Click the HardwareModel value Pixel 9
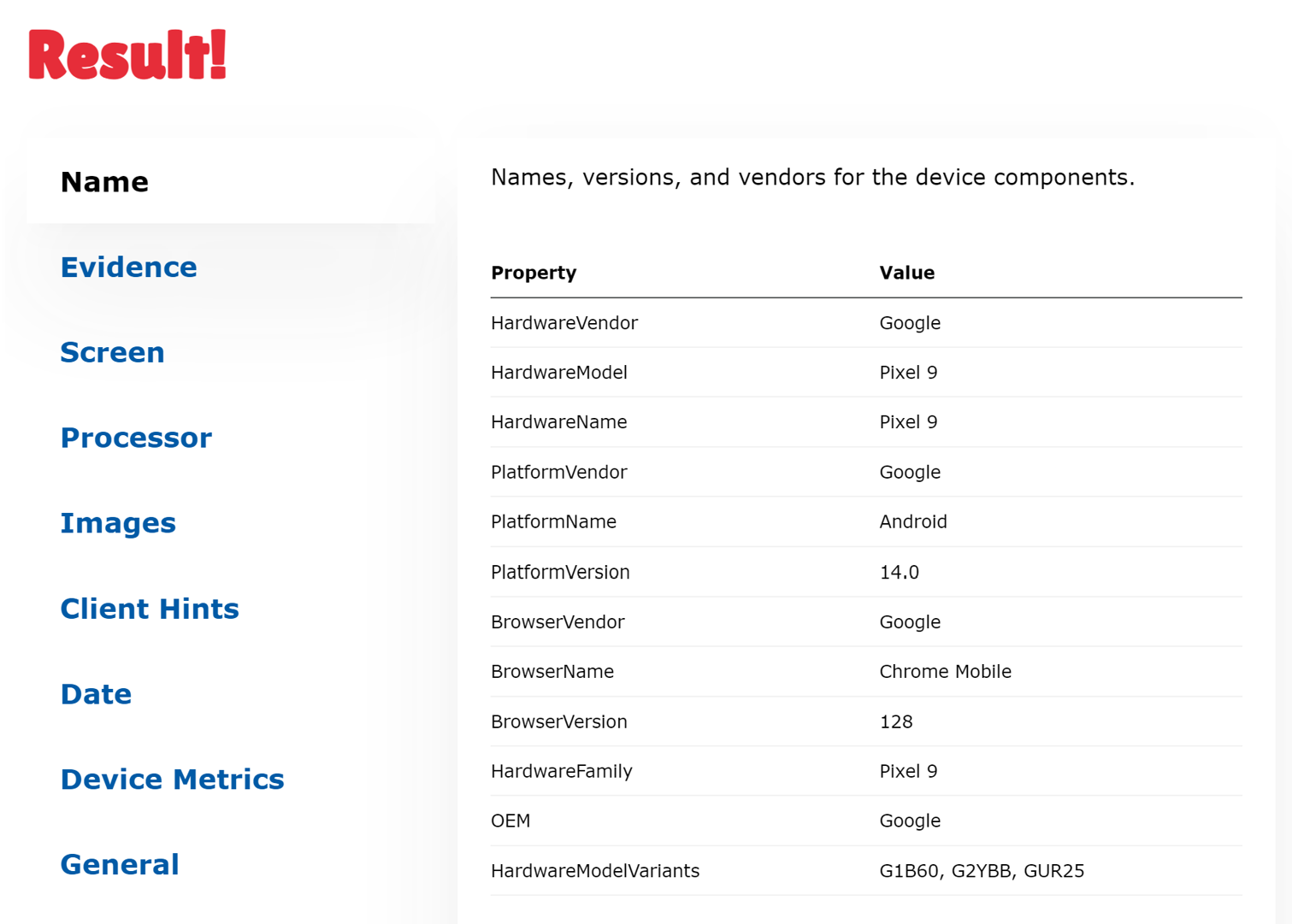The image size is (1292, 924). 908,373
